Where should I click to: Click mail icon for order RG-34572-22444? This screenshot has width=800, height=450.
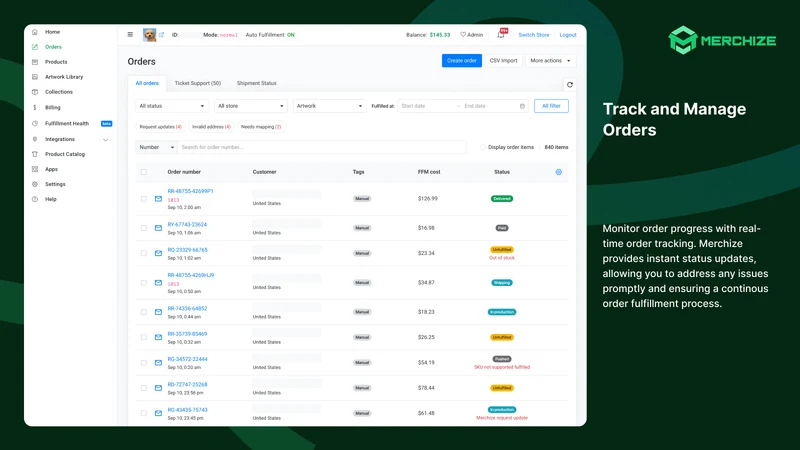[x=158, y=363]
